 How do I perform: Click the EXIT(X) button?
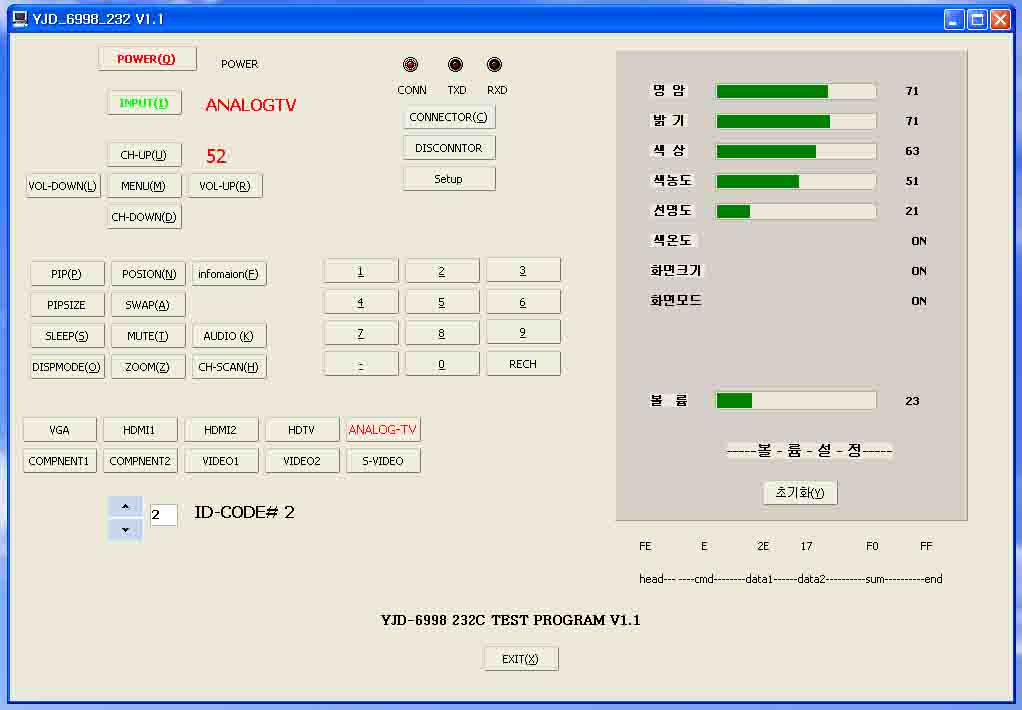pos(521,659)
